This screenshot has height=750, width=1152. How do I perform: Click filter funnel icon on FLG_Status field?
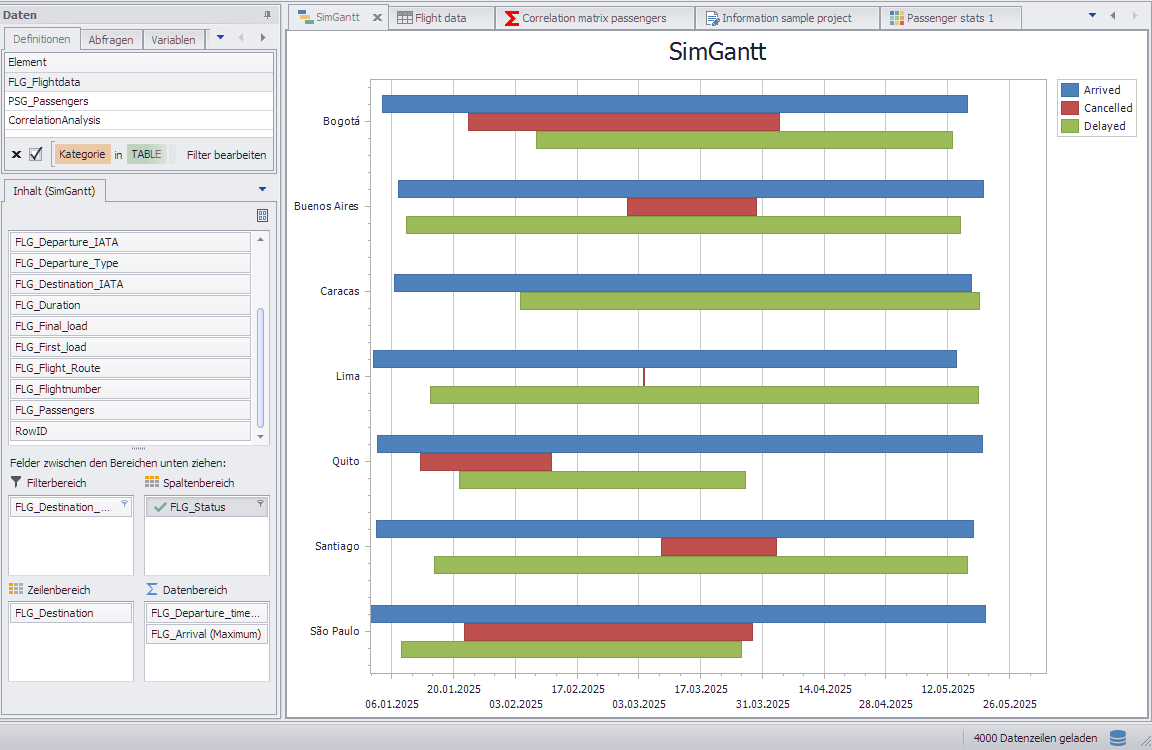coord(260,504)
